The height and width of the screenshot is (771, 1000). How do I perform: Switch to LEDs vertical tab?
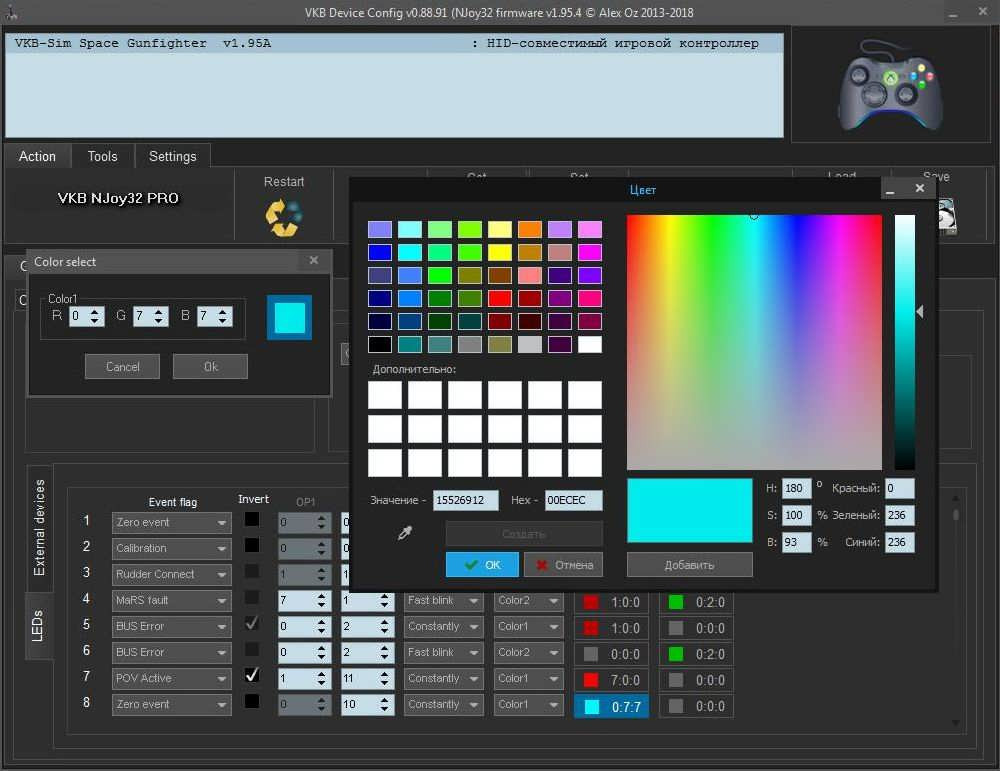[38, 626]
